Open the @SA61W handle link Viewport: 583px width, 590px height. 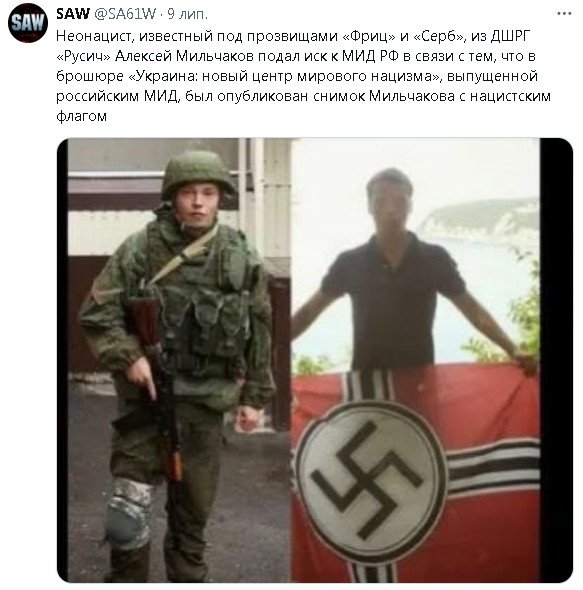pos(125,14)
